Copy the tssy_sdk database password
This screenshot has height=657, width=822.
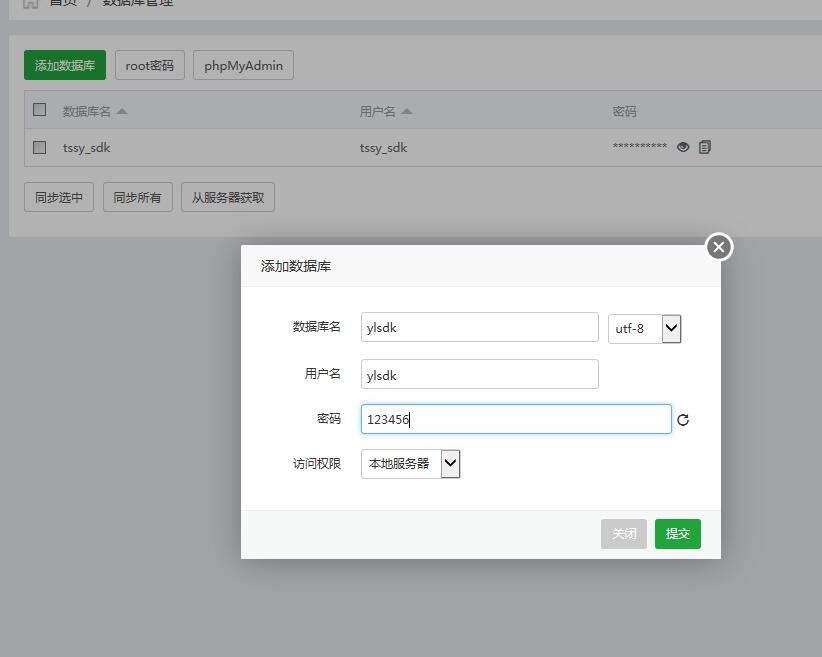point(705,147)
